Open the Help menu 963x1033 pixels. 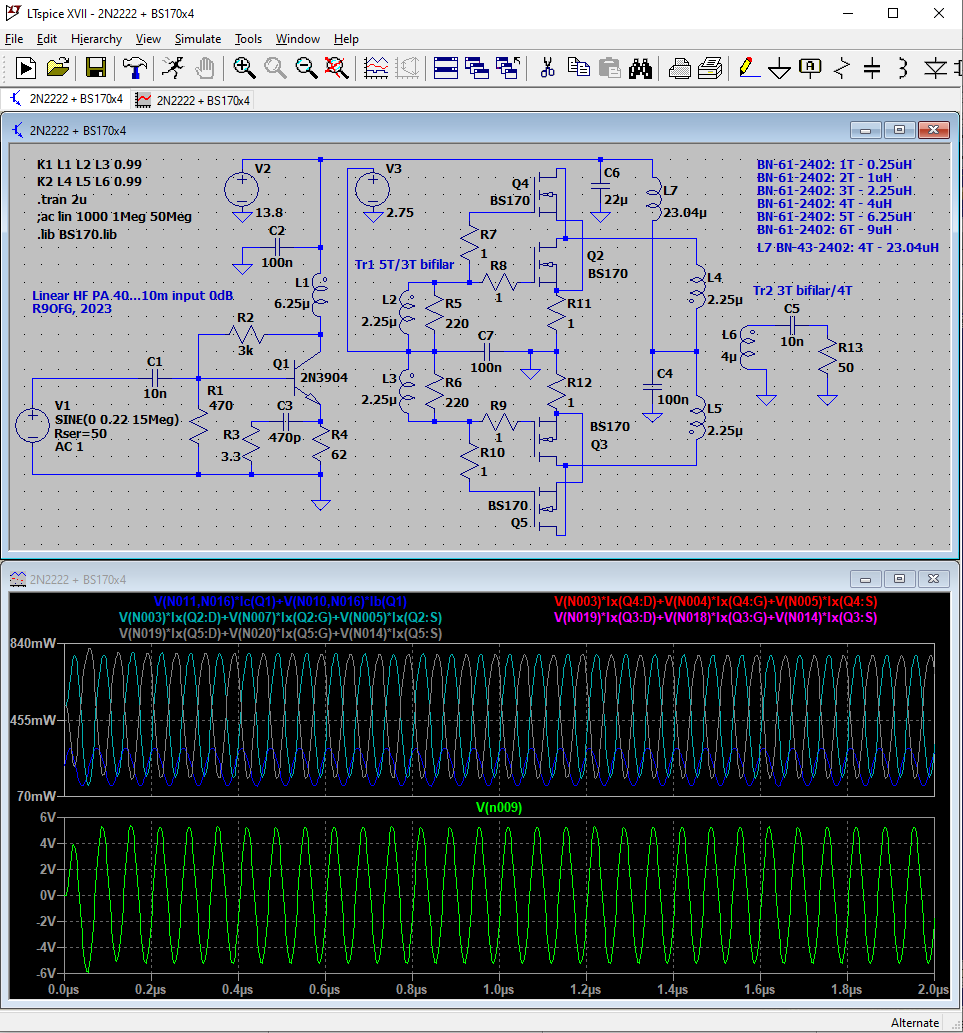point(346,39)
